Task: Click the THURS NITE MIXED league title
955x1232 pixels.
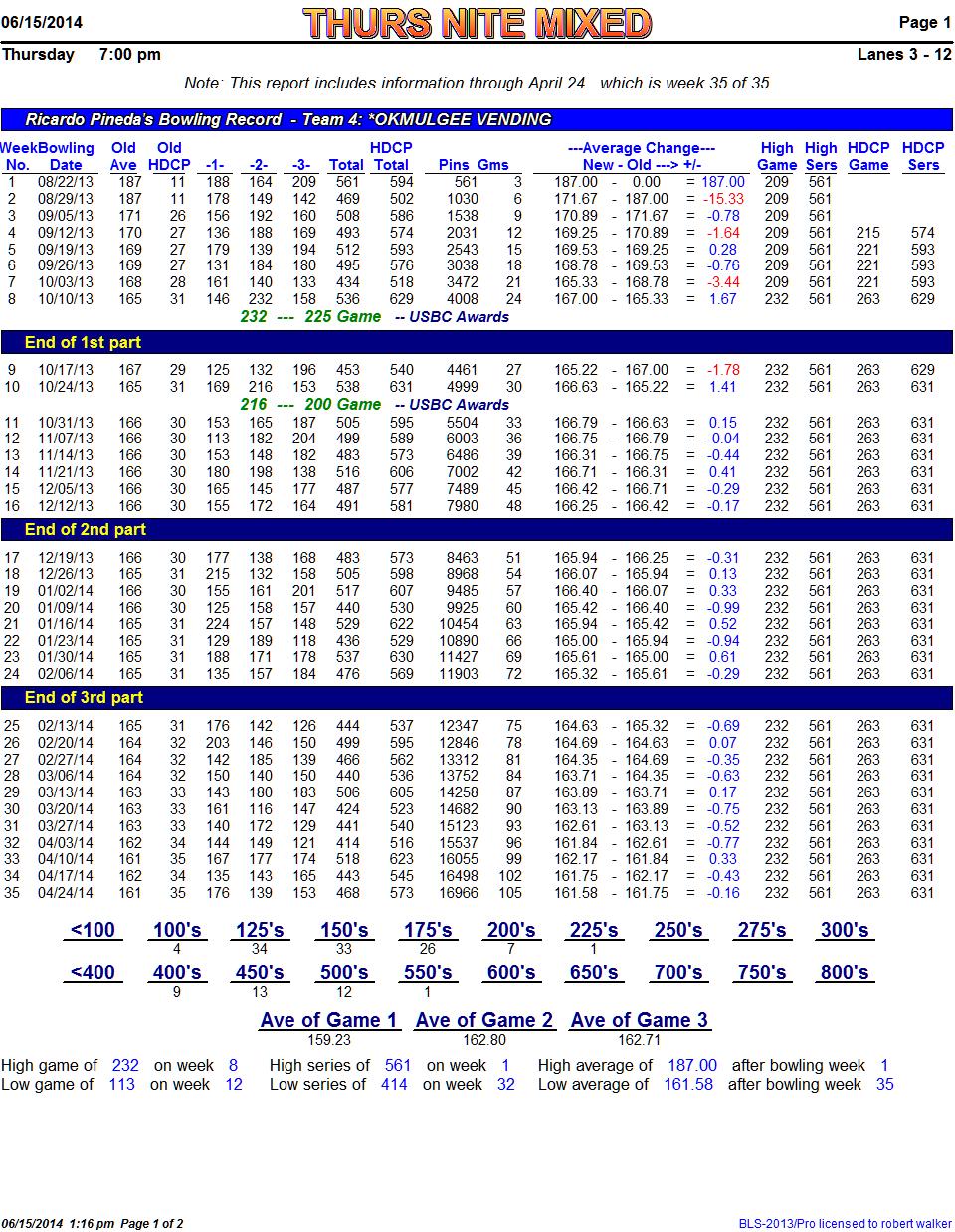Action: tap(477, 22)
